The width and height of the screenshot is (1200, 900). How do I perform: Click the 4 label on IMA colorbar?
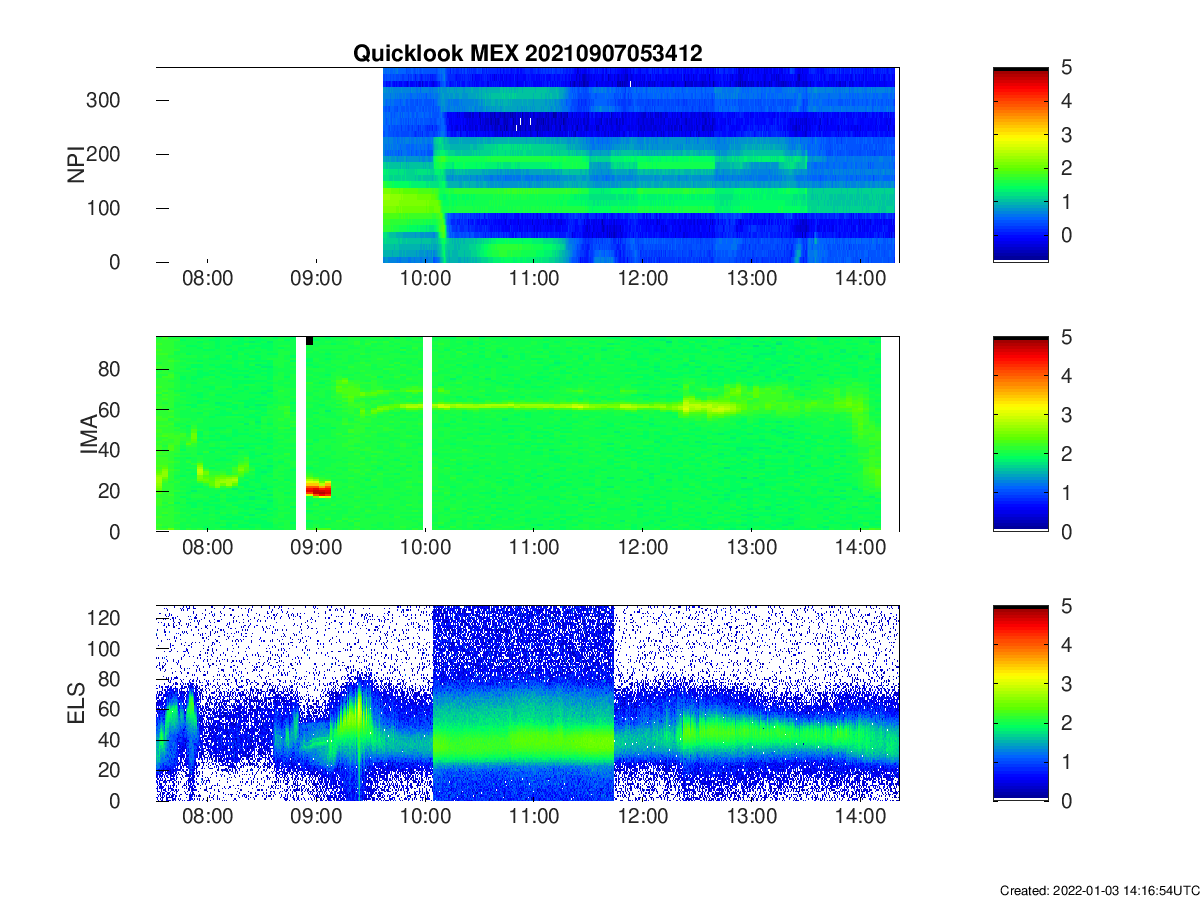[x=1067, y=376]
